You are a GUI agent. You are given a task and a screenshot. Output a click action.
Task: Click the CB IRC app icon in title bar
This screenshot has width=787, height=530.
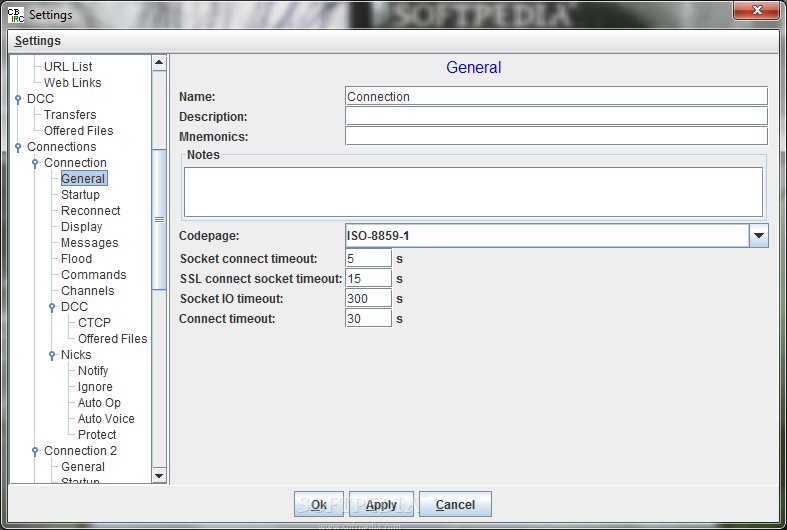(x=16, y=15)
